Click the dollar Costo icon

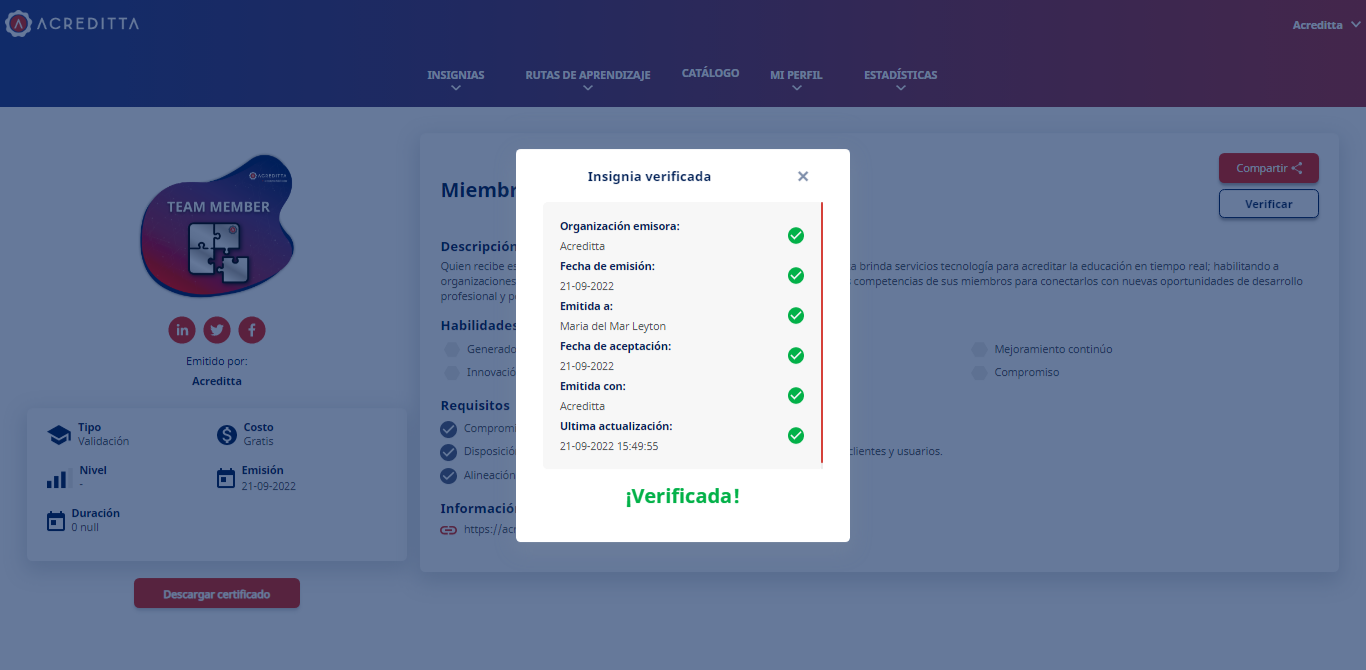coord(226,435)
